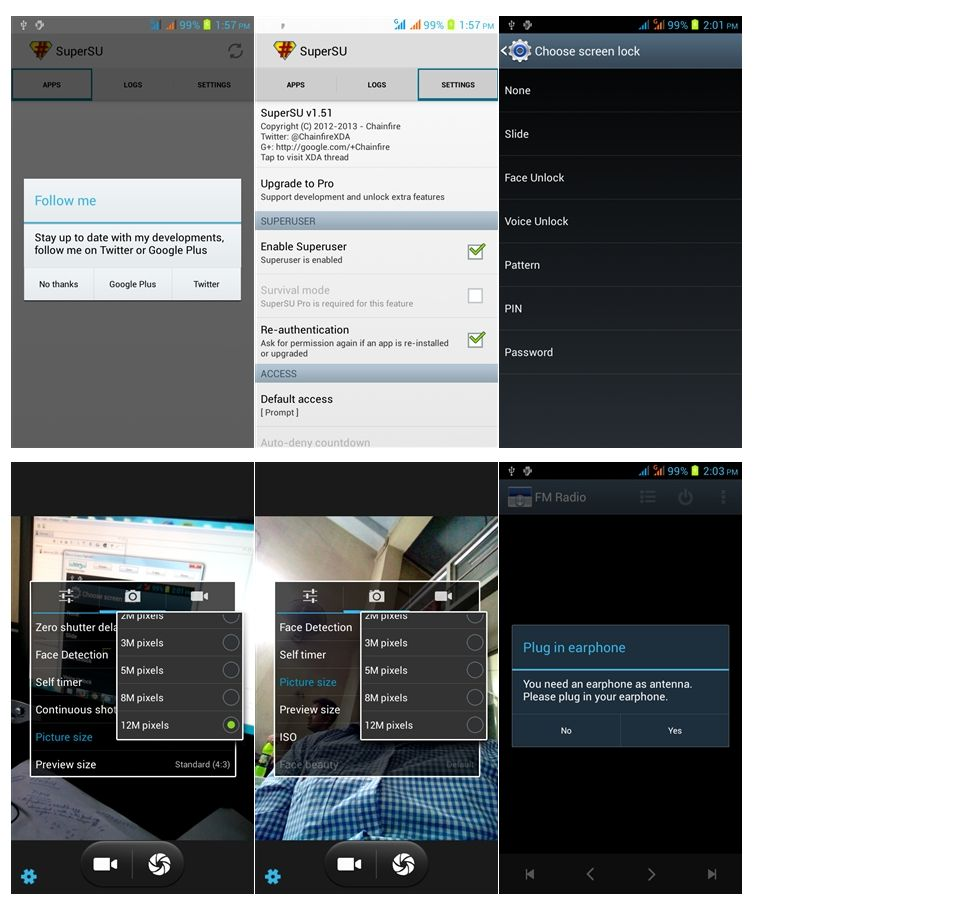979x909 pixels.
Task: Open video camcorder tab in Zero shutter delay camera menu
Action: tap(200, 596)
